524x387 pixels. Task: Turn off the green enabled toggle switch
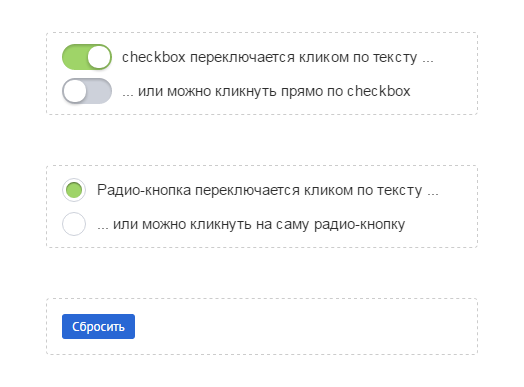coord(87,57)
